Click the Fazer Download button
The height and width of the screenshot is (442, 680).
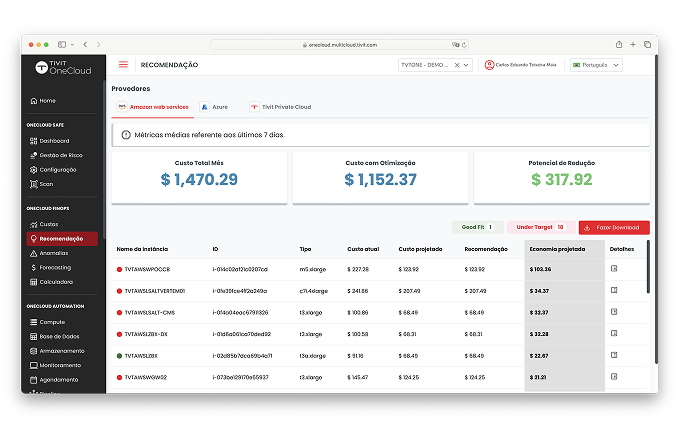pos(614,228)
